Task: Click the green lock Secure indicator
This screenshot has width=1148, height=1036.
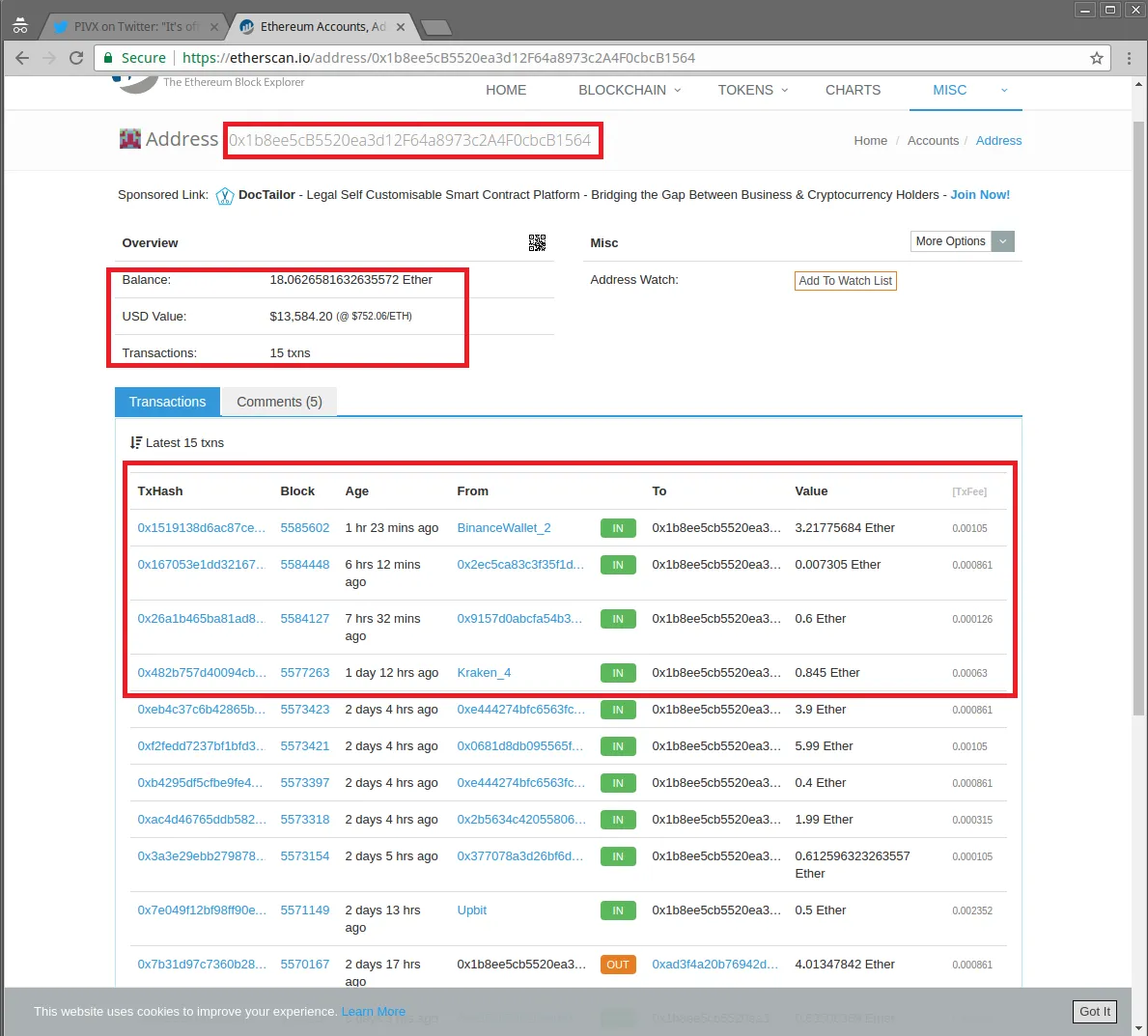Action: tap(135, 58)
